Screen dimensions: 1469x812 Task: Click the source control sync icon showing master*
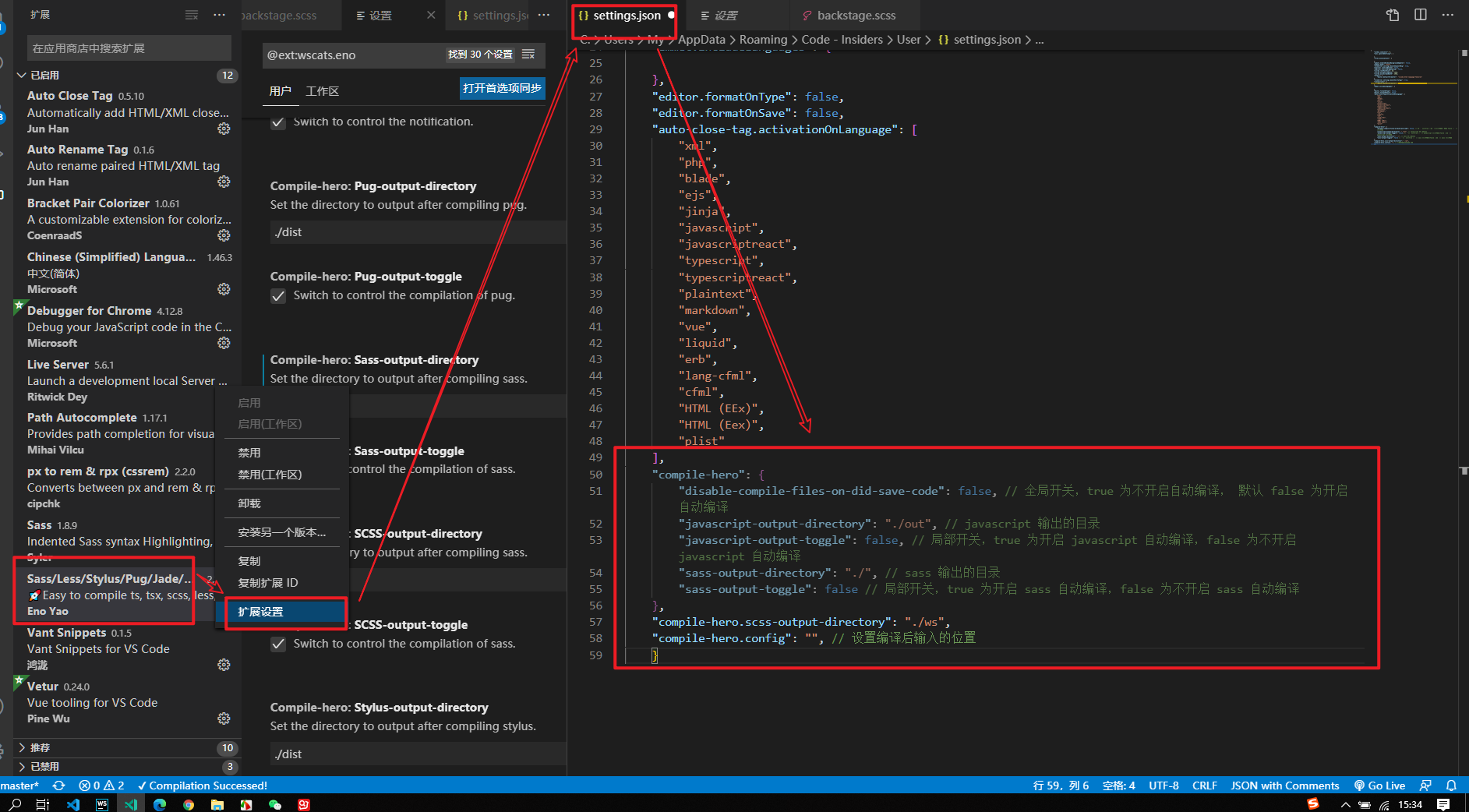tap(60, 785)
